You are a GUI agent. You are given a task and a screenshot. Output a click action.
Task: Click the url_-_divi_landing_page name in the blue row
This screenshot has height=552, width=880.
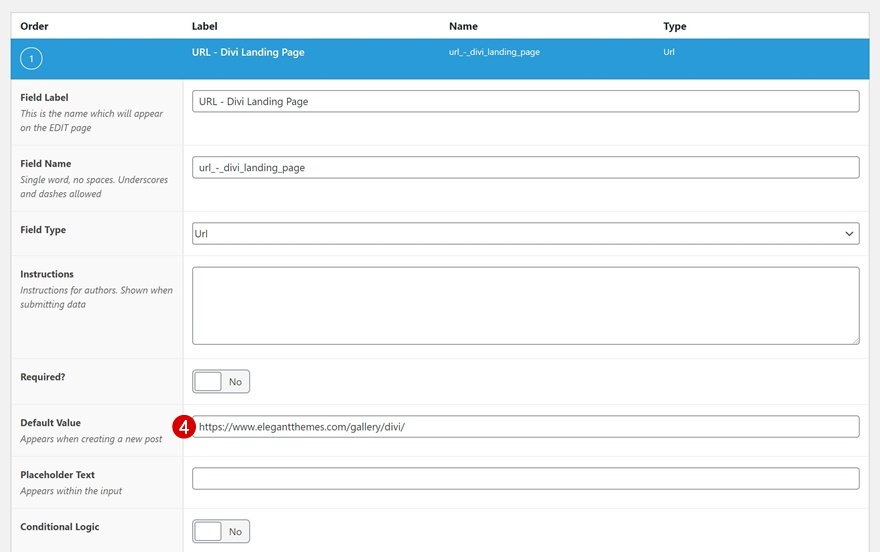click(494, 52)
